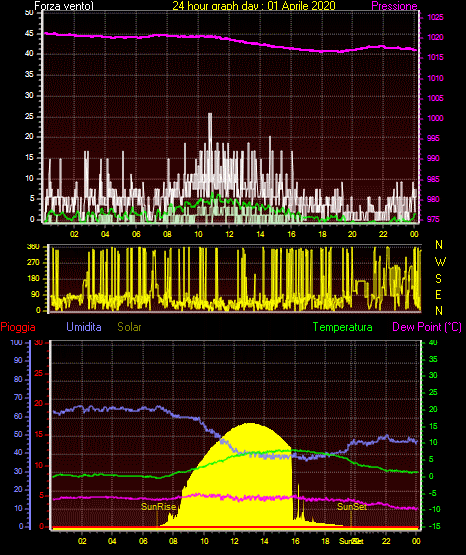Click the 16 hour tick on lower chart
The height and width of the screenshot is (555, 466).
tap(295, 541)
